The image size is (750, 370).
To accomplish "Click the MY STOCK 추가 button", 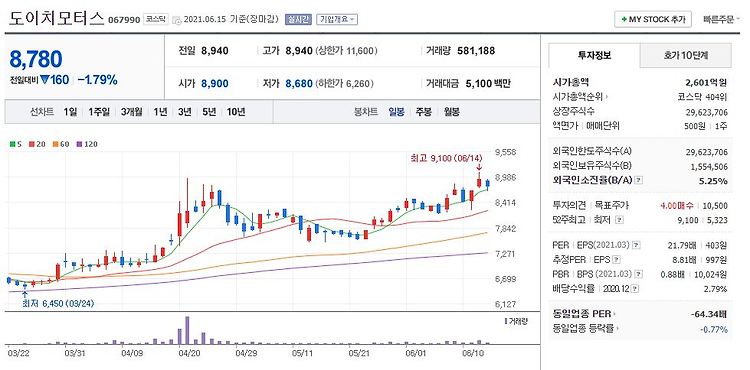I will 653,20.
